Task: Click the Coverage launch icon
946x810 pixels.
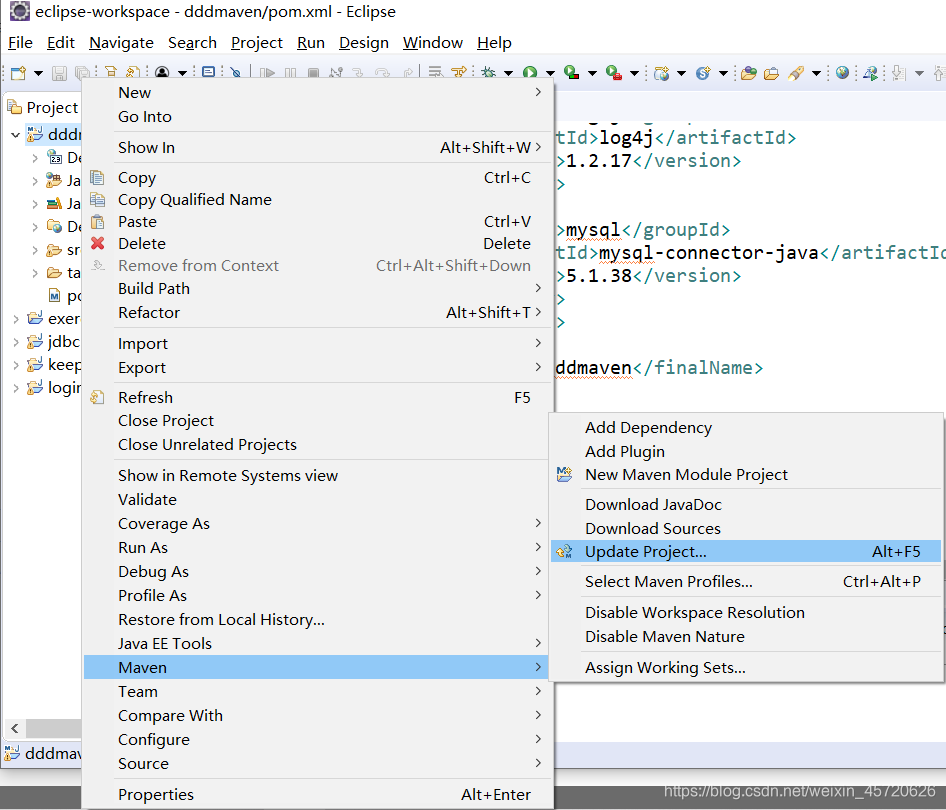Action: [x=571, y=73]
